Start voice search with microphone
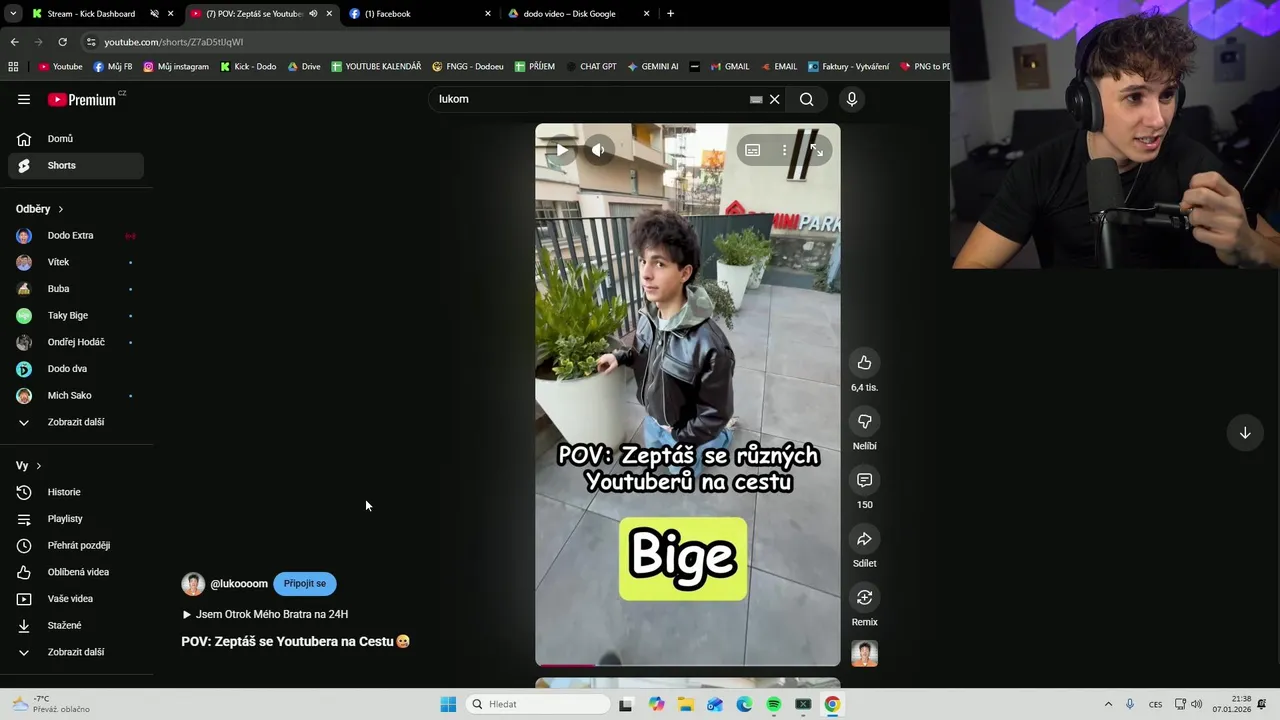 (852, 99)
